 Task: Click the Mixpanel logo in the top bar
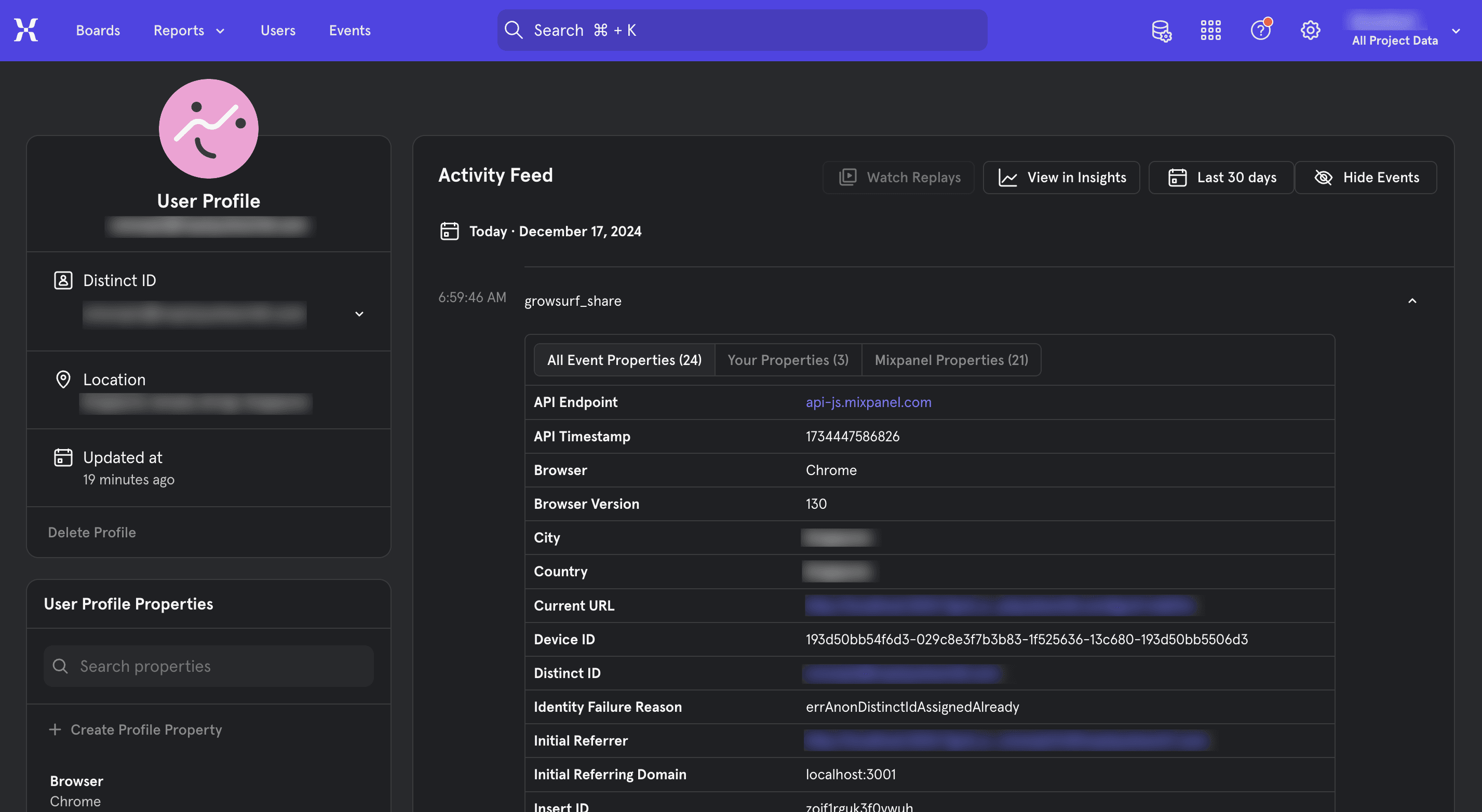pyautogui.click(x=25, y=30)
